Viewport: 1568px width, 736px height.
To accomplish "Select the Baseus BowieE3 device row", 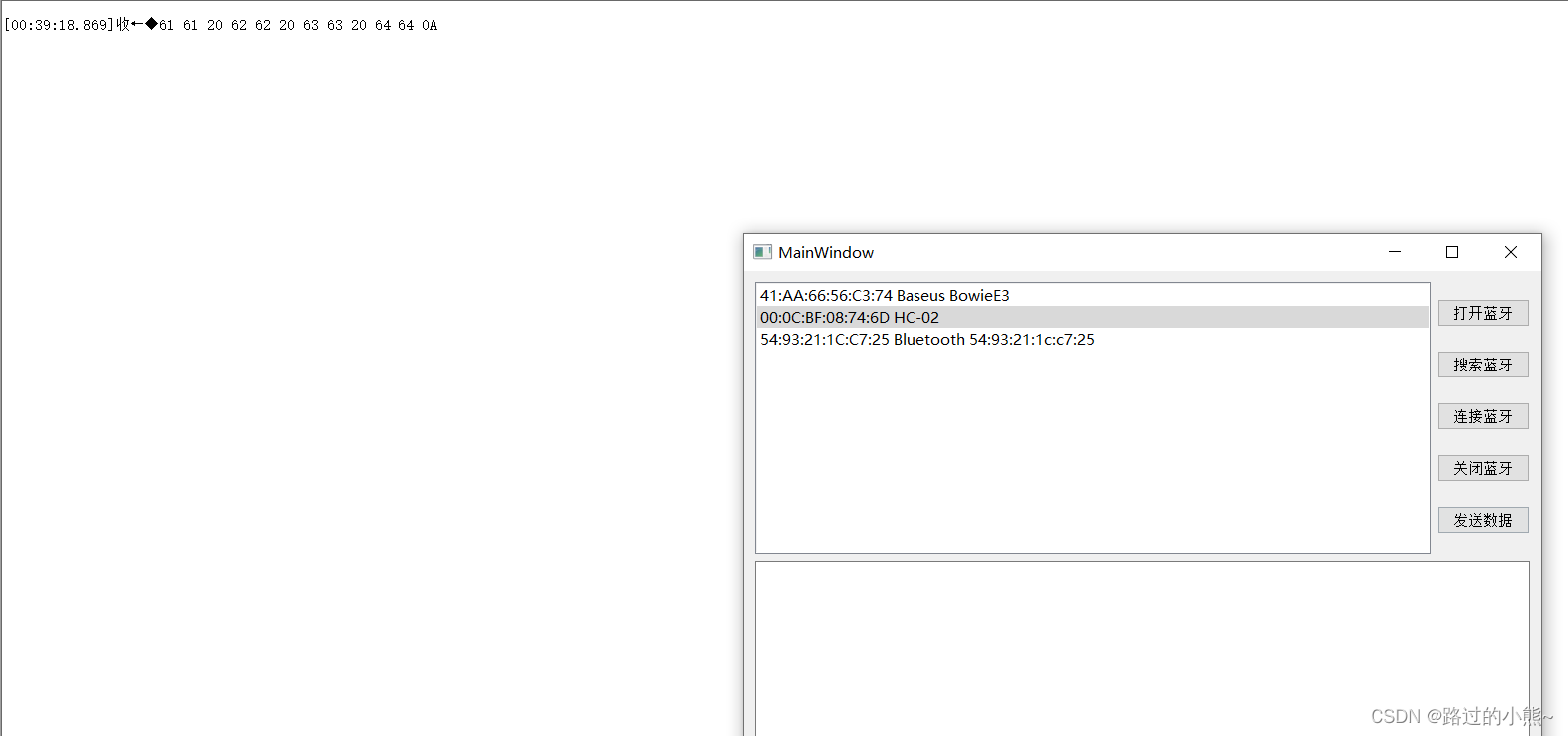I will [x=1093, y=295].
